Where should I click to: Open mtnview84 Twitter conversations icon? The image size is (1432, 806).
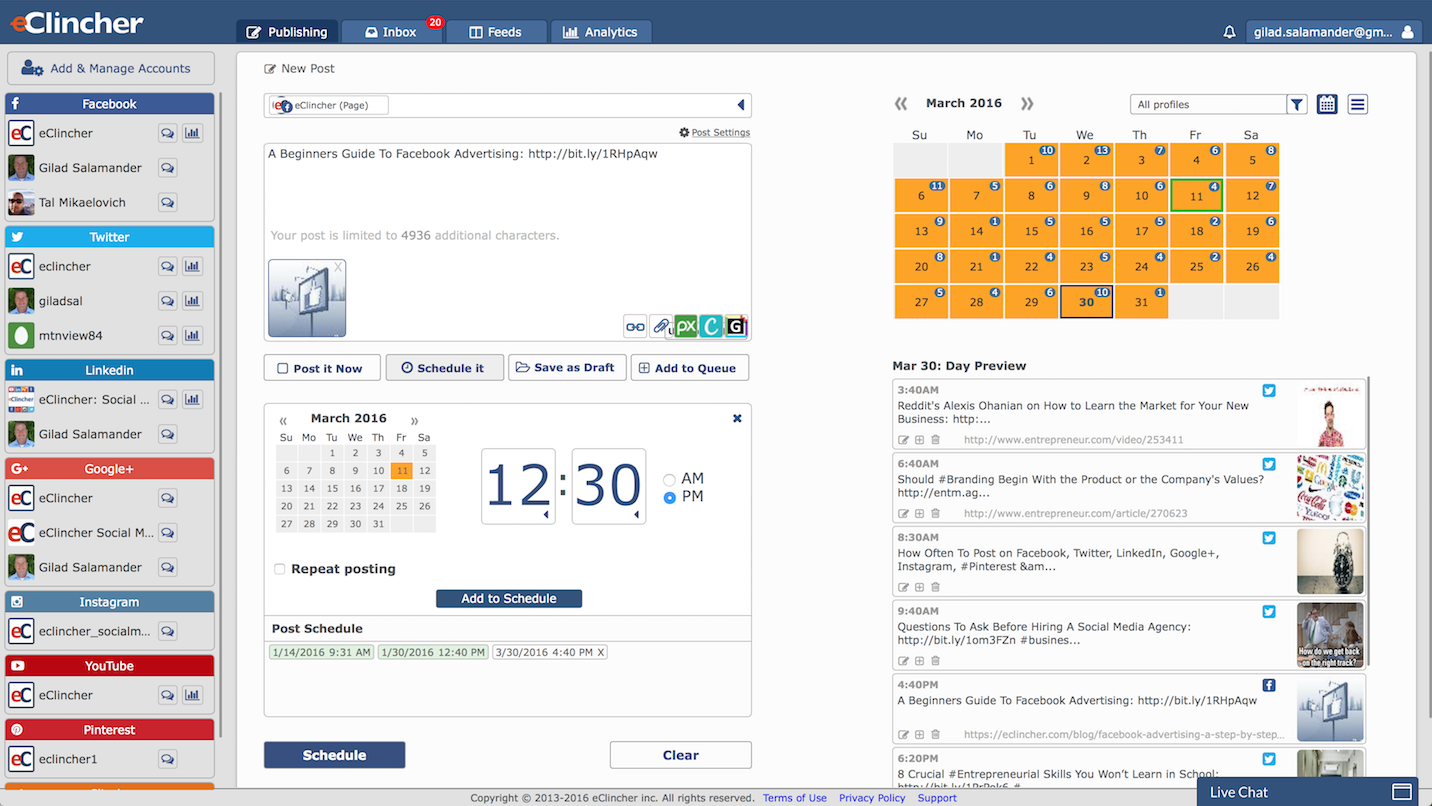(x=168, y=335)
